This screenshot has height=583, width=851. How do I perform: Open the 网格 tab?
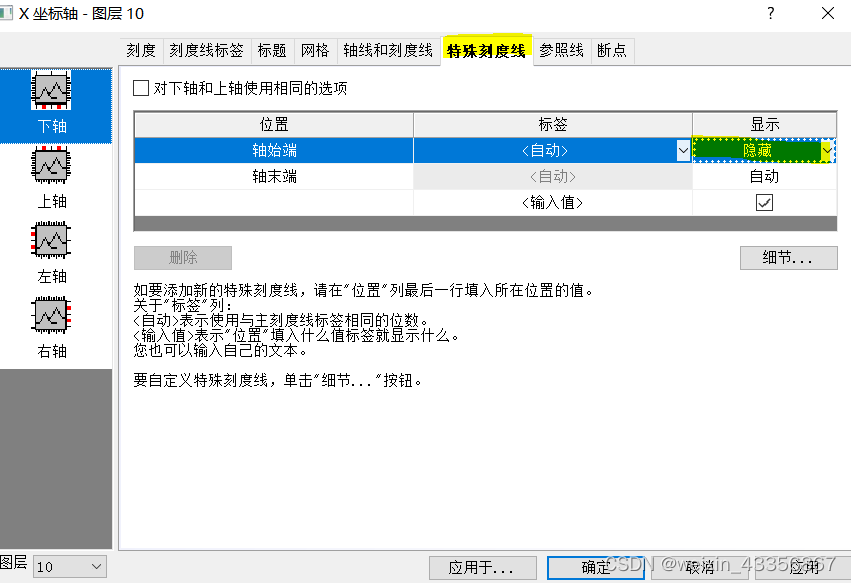coord(315,50)
